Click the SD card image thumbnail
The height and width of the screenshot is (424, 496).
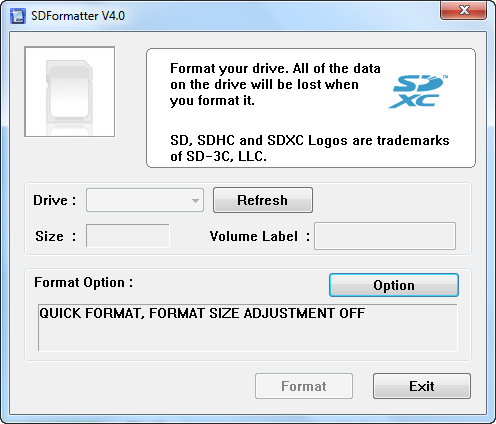tap(70, 92)
